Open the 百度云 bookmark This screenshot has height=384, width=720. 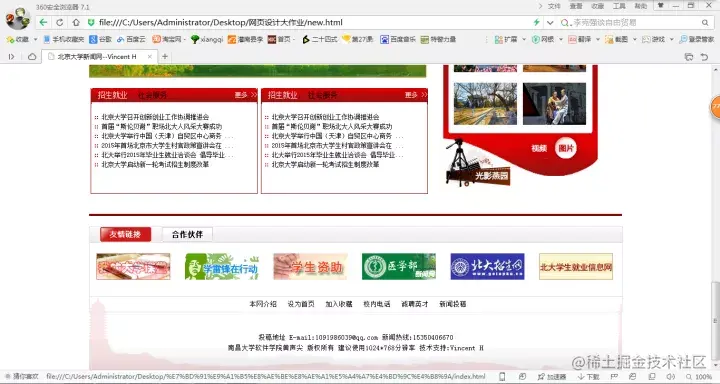coord(131,40)
